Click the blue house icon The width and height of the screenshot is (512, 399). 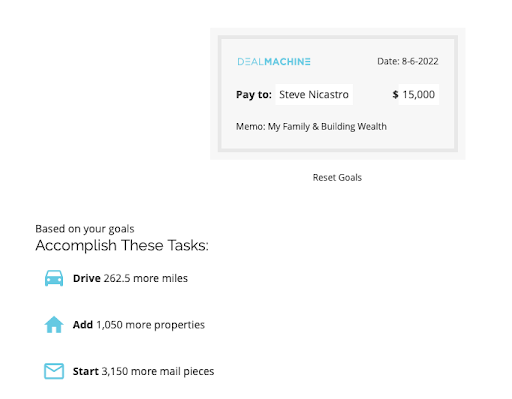(x=54, y=324)
